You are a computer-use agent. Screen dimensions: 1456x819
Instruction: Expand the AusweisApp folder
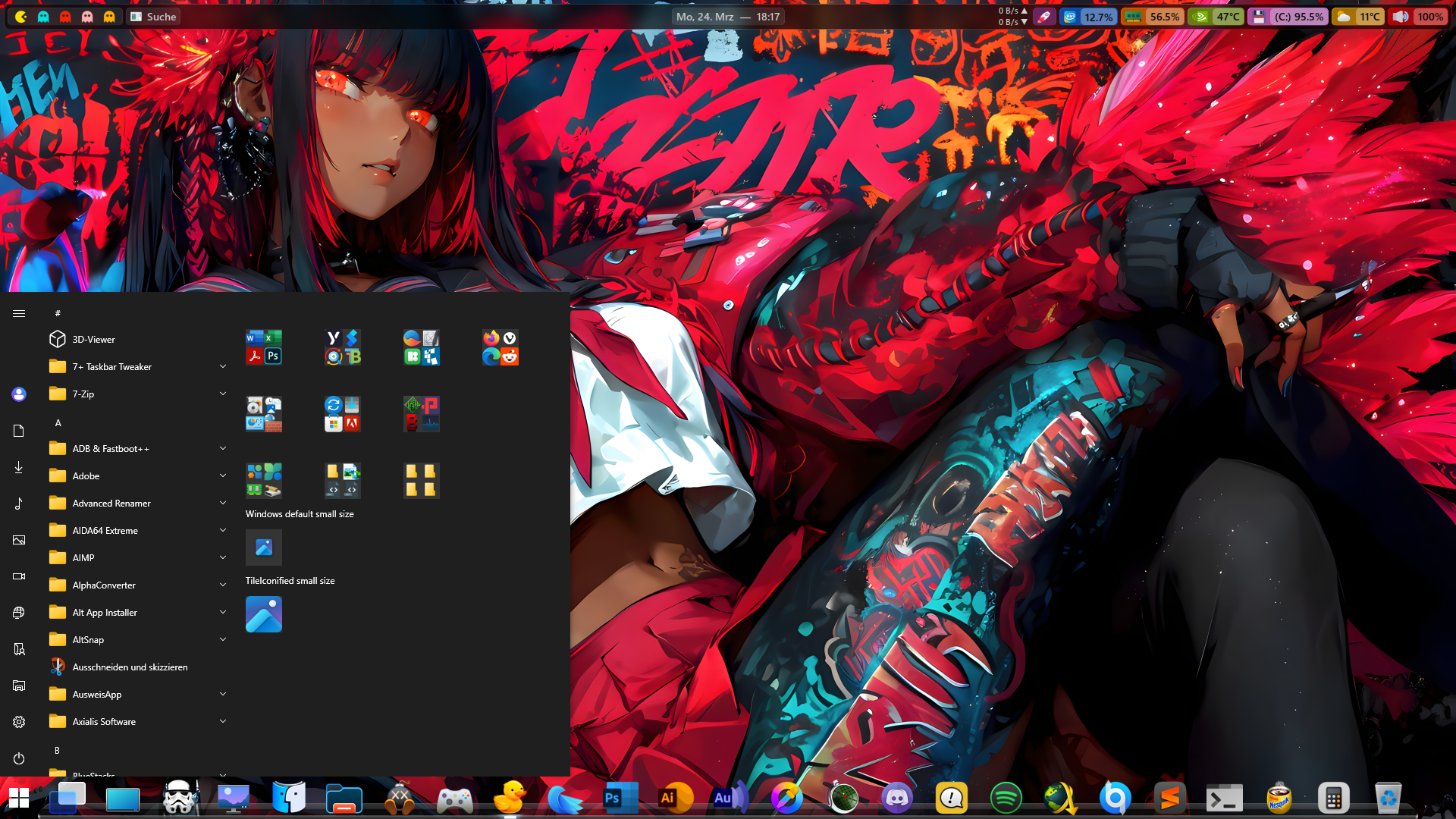tap(223, 694)
